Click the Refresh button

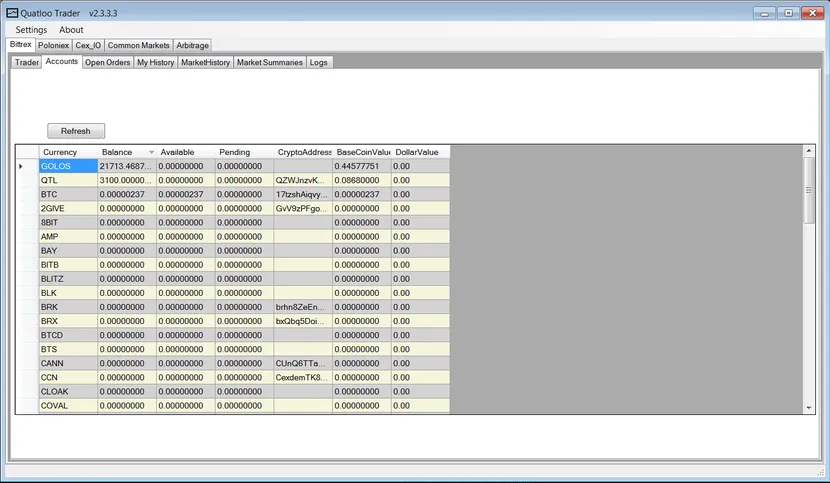pyautogui.click(x=76, y=131)
